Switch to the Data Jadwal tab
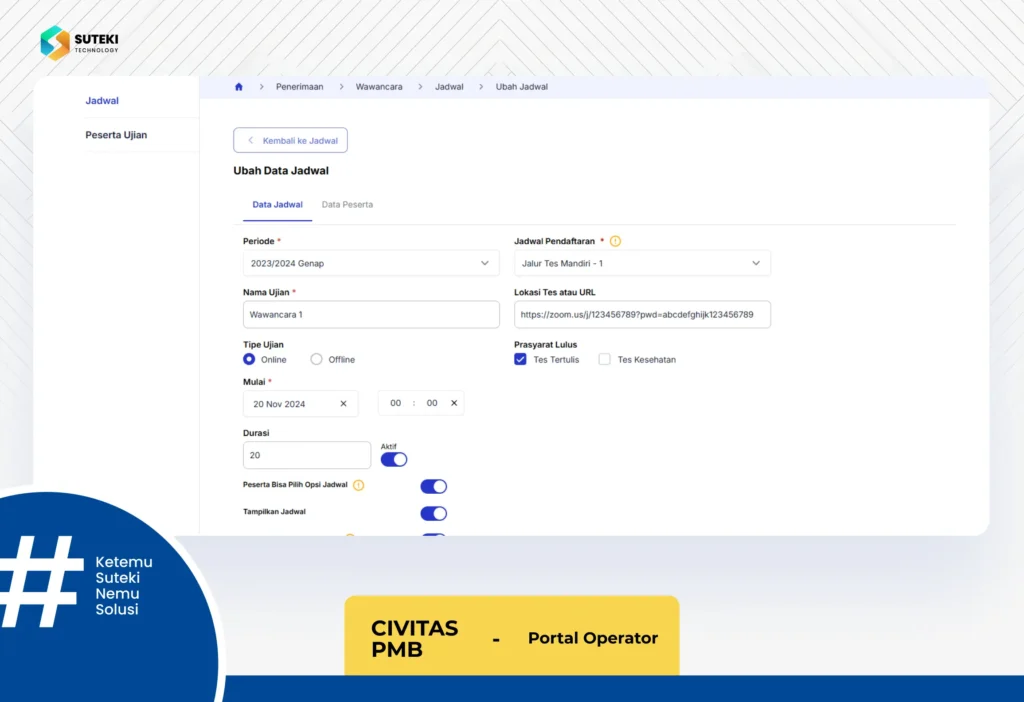 (x=278, y=204)
